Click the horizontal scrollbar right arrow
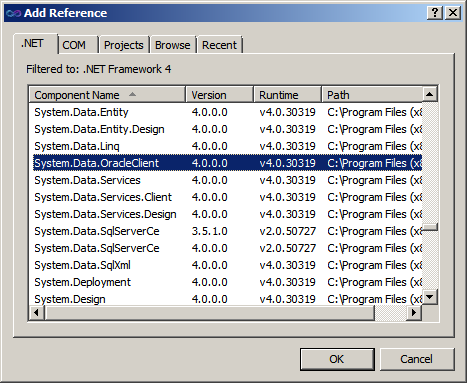This screenshot has width=467, height=383. pos(414,313)
